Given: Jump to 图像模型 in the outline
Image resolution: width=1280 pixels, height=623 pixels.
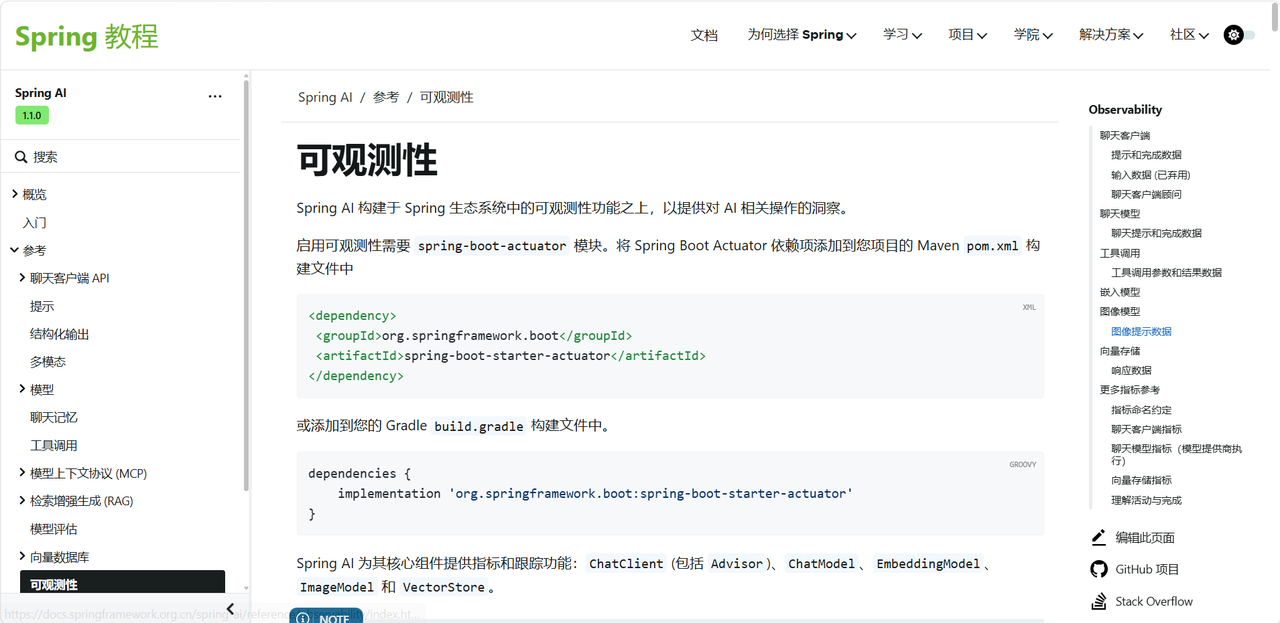Looking at the screenshot, I should [1120, 311].
